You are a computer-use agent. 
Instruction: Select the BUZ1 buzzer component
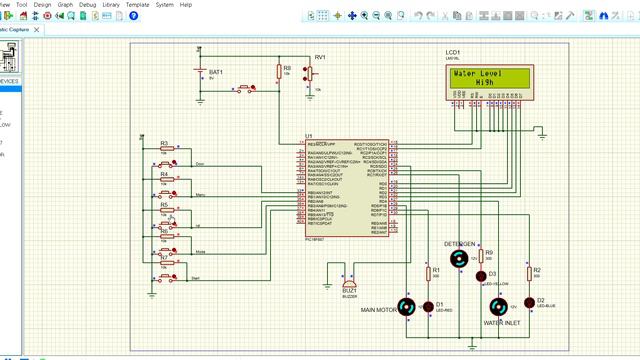coord(349,284)
